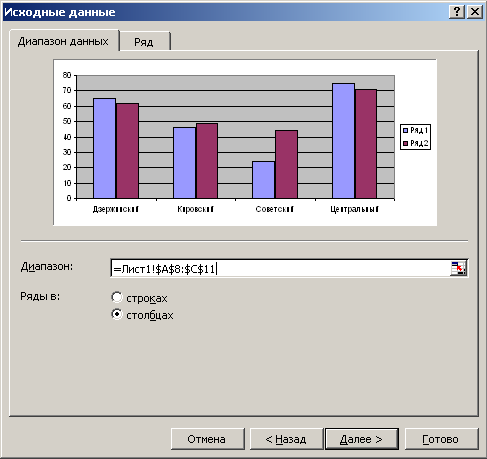Select the столбцах radio button
487x459 pixels.
pos(117,314)
